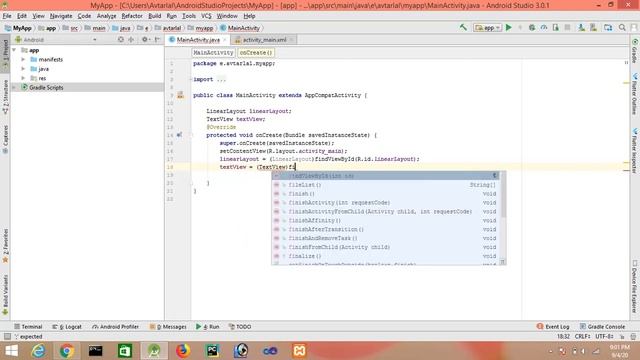Select finalize() completion suggestion
Viewport: 640px width, 360px height.
pos(385,256)
